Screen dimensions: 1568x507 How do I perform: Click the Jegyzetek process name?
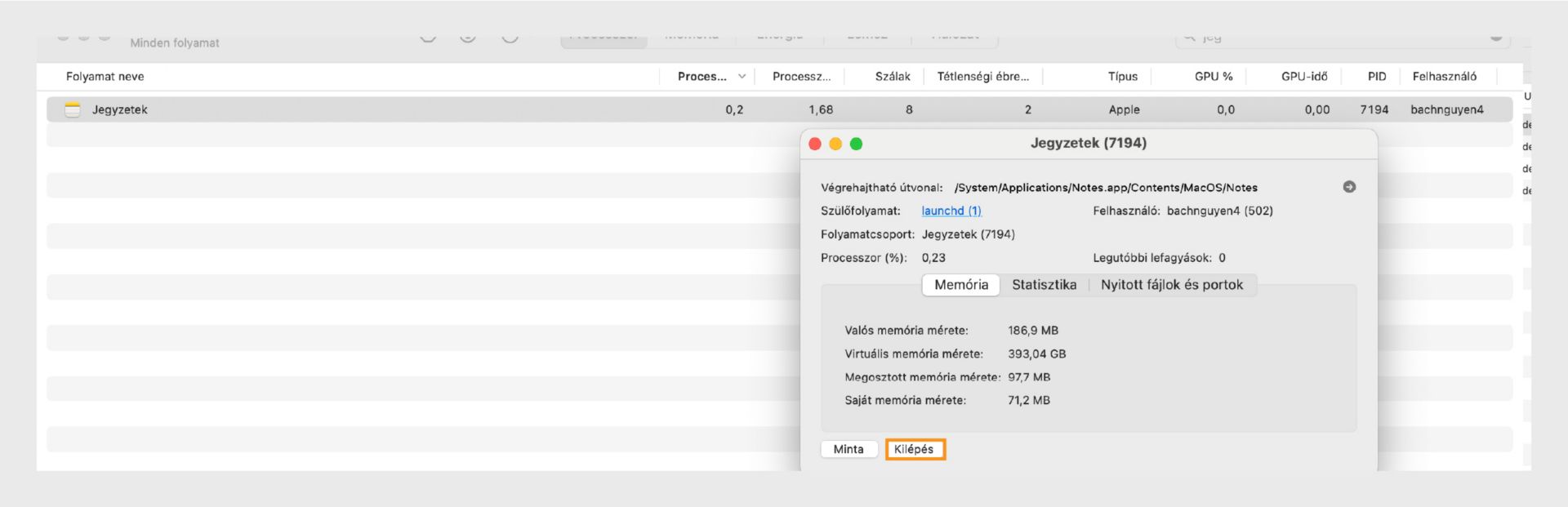click(x=120, y=109)
